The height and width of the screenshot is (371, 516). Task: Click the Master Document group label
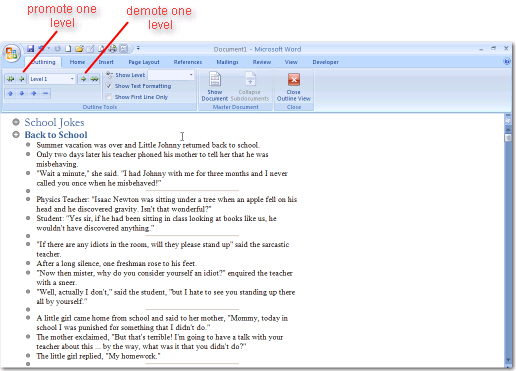(236, 107)
